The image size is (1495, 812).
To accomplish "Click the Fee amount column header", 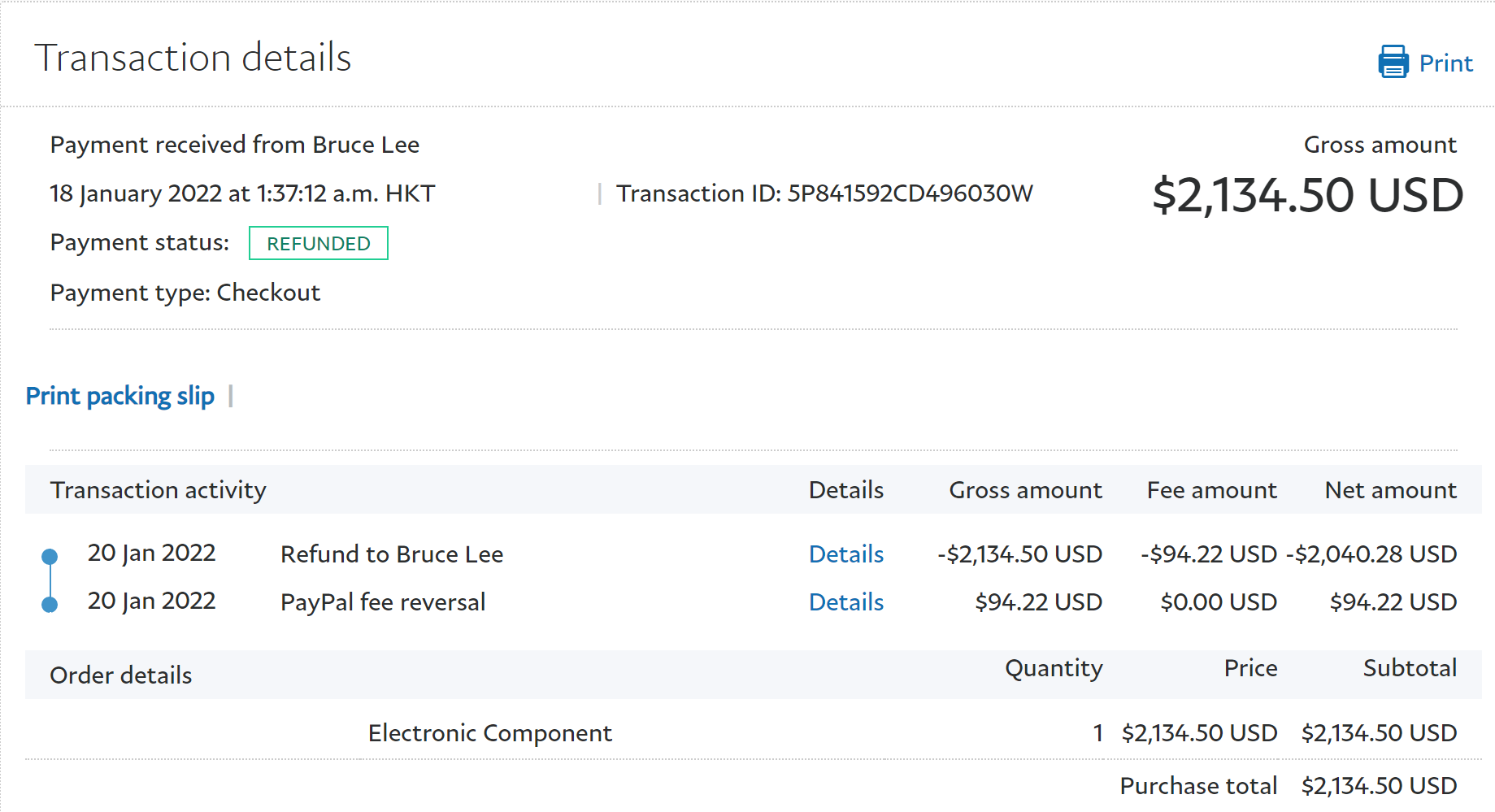I will tap(1211, 490).
